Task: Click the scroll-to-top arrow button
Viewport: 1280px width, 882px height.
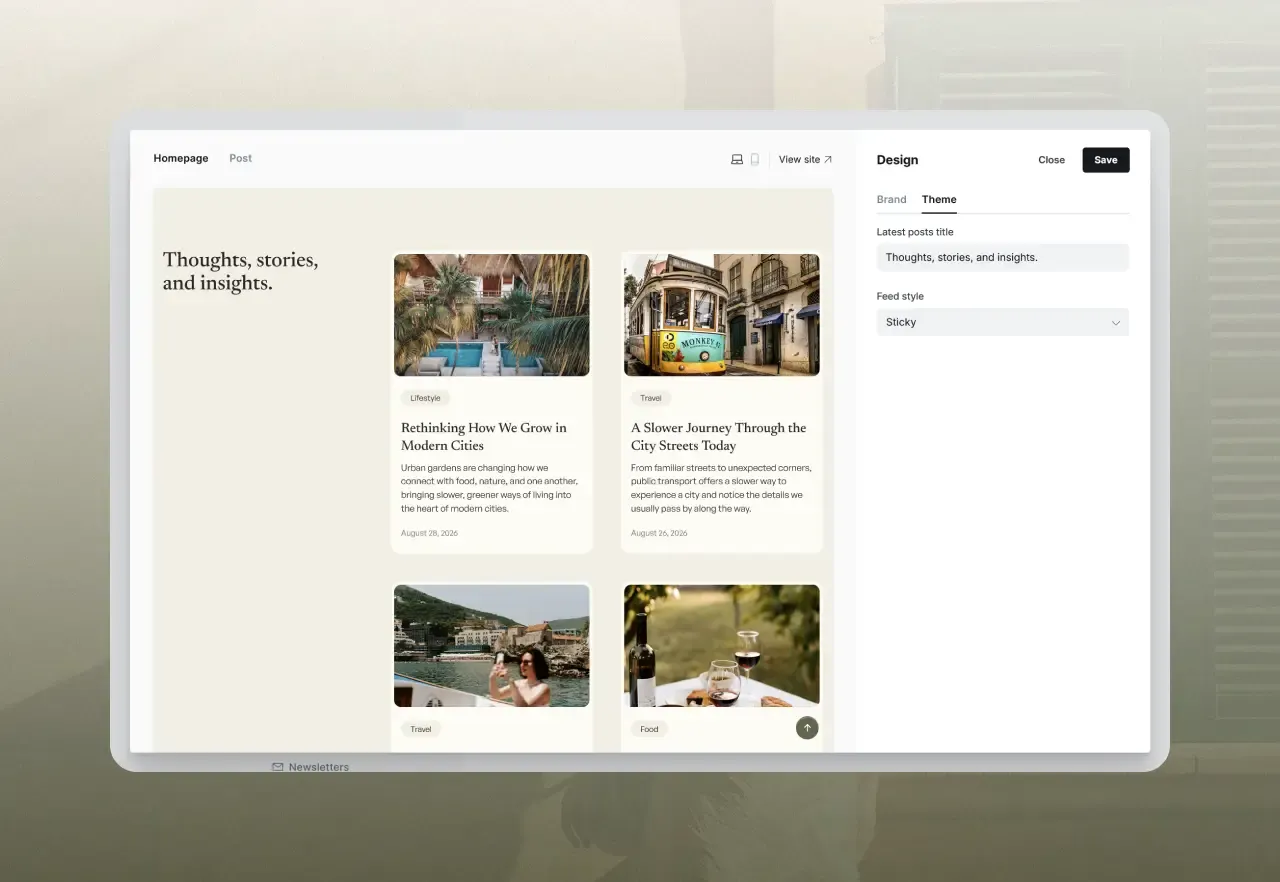Action: (807, 728)
